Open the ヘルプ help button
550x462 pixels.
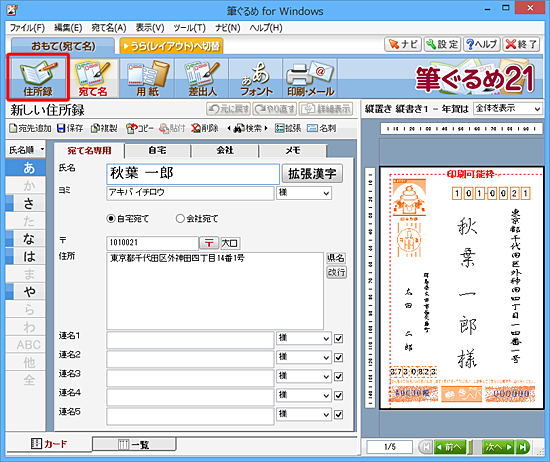coord(482,45)
